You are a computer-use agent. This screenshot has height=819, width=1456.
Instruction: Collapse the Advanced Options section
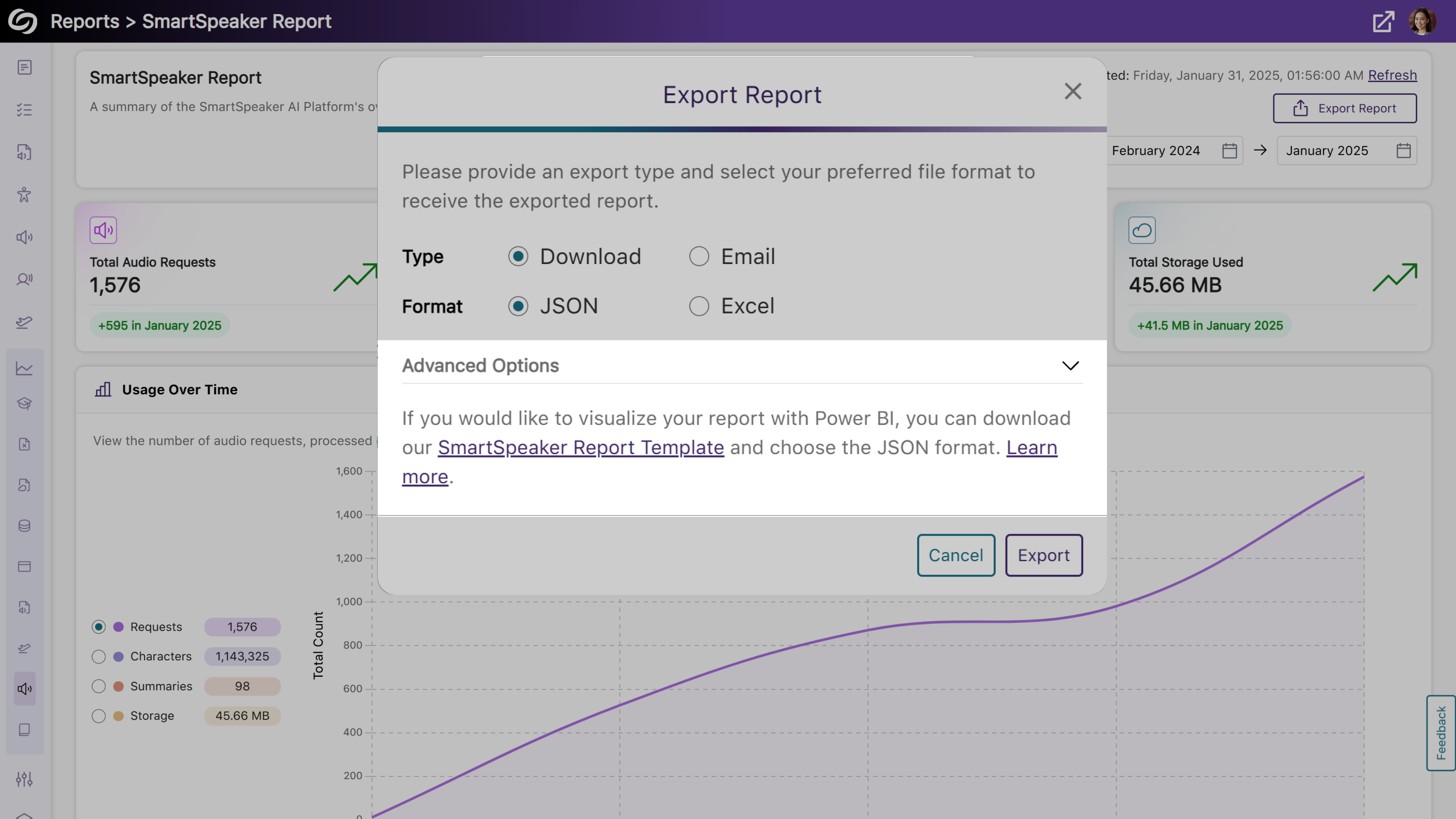[1070, 365]
